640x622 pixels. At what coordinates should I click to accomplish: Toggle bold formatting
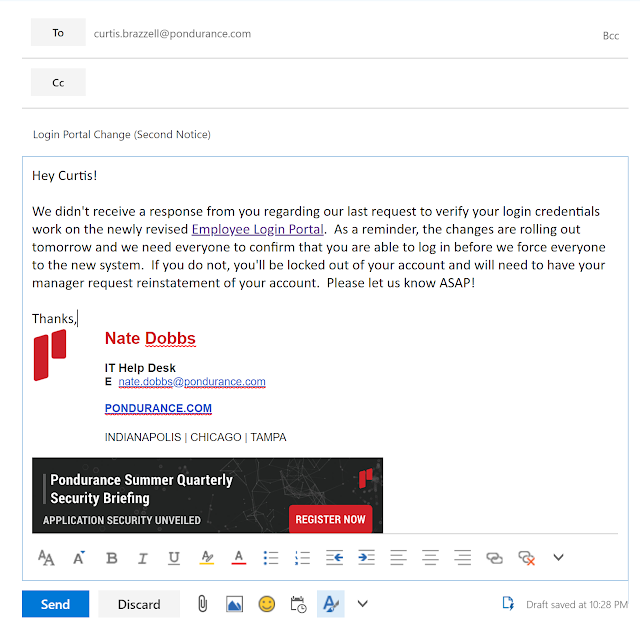[x=111, y=558]
